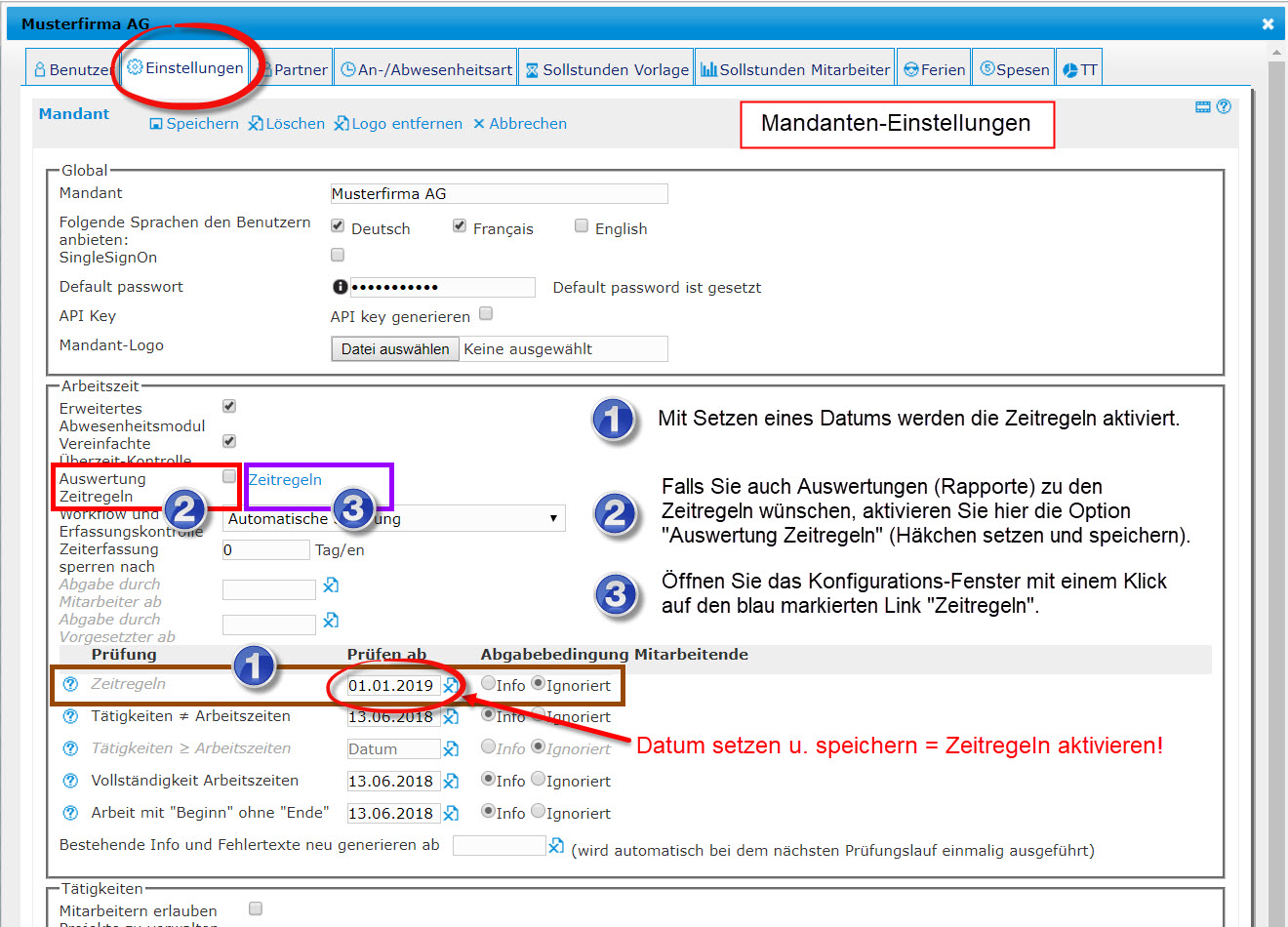The height and width of the screenshot is (927, 1288).
Task: Check Mitarbeitern erlauben checkbox
Action: tap(256, 908)
